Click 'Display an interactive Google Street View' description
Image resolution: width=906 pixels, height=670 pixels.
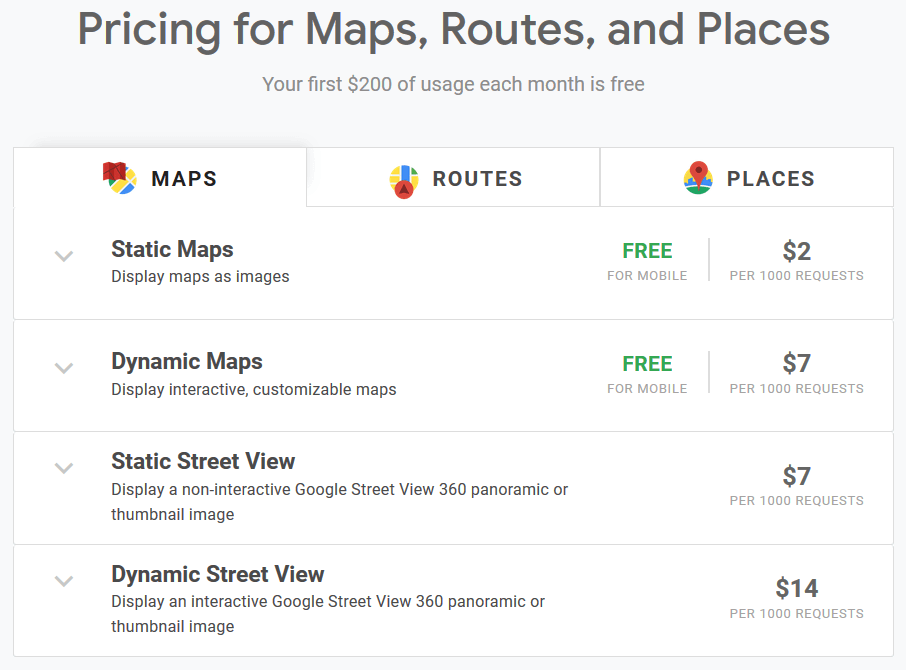tap(328, 613)
